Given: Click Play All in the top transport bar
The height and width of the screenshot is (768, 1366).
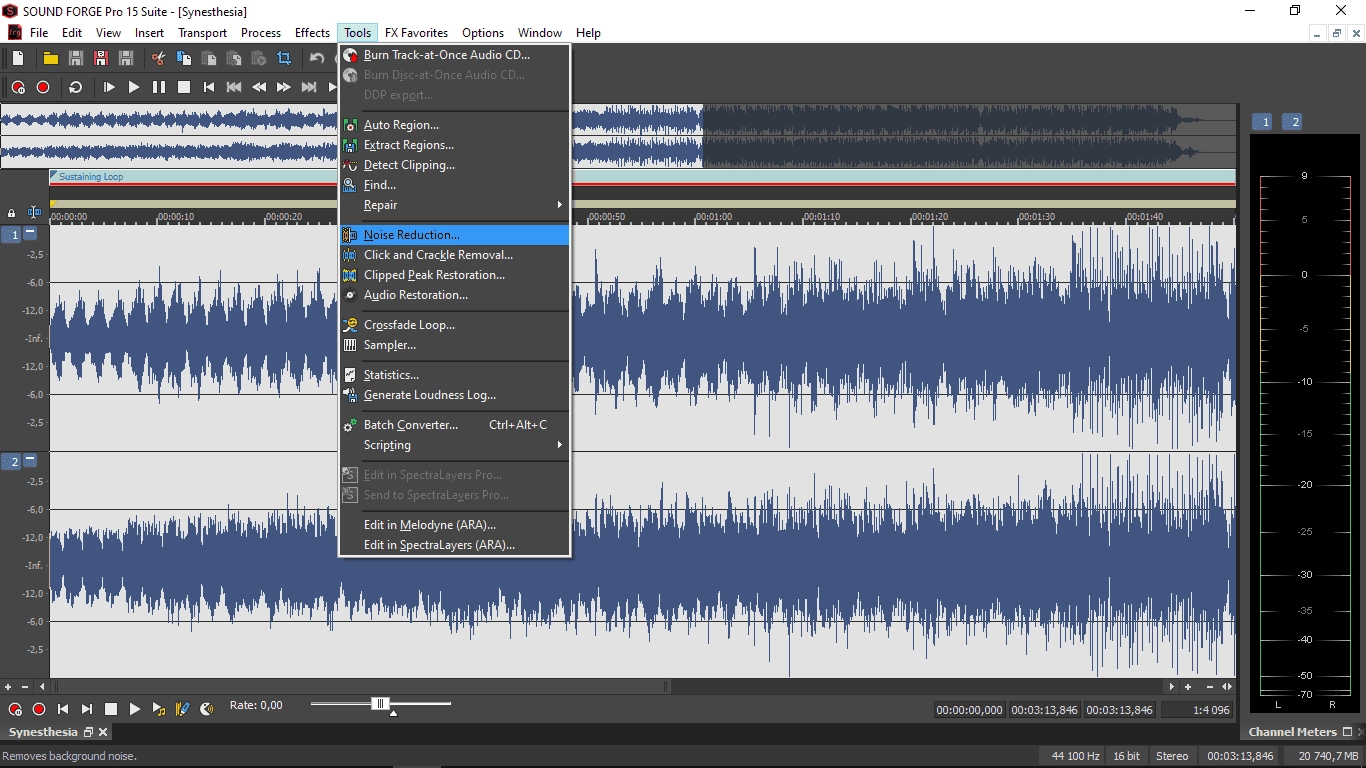Looking at the screenshot, I should coord(109,87).
